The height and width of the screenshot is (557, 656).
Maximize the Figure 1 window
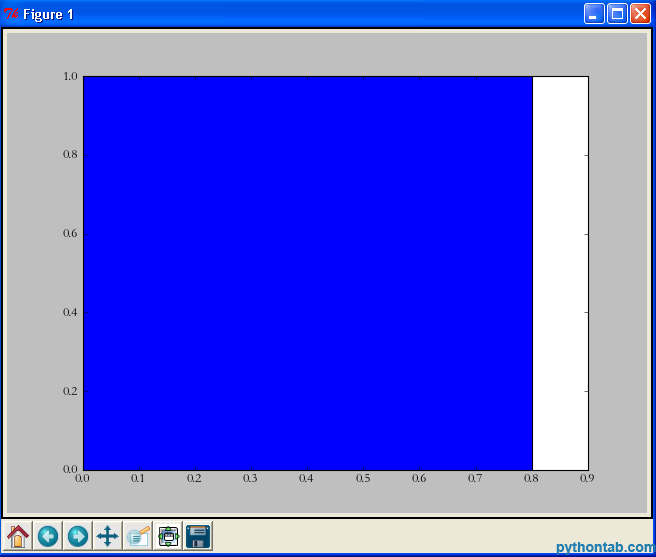pos(617,14)
